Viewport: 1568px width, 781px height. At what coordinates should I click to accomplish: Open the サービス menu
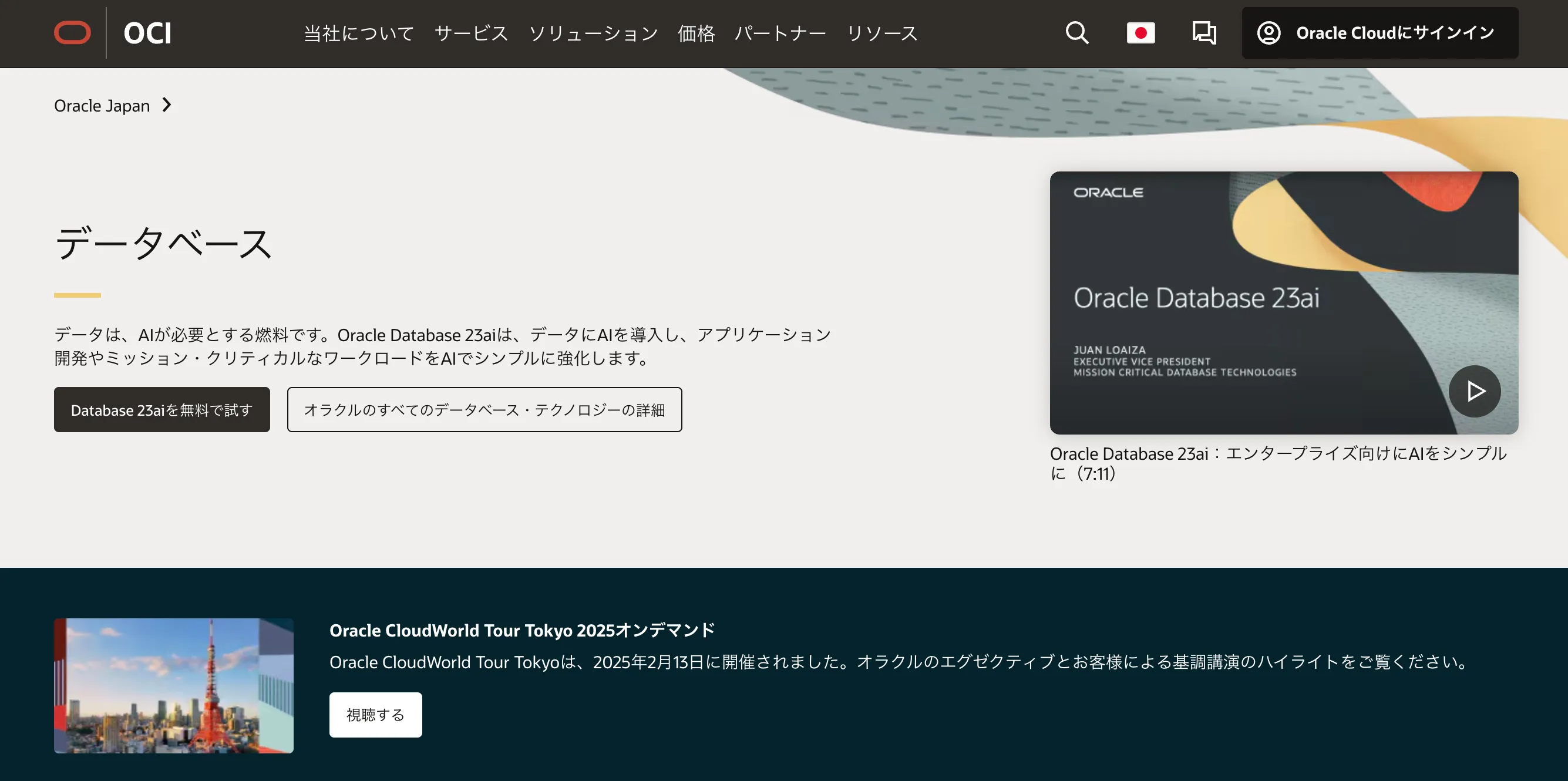(x=471, y=33)
